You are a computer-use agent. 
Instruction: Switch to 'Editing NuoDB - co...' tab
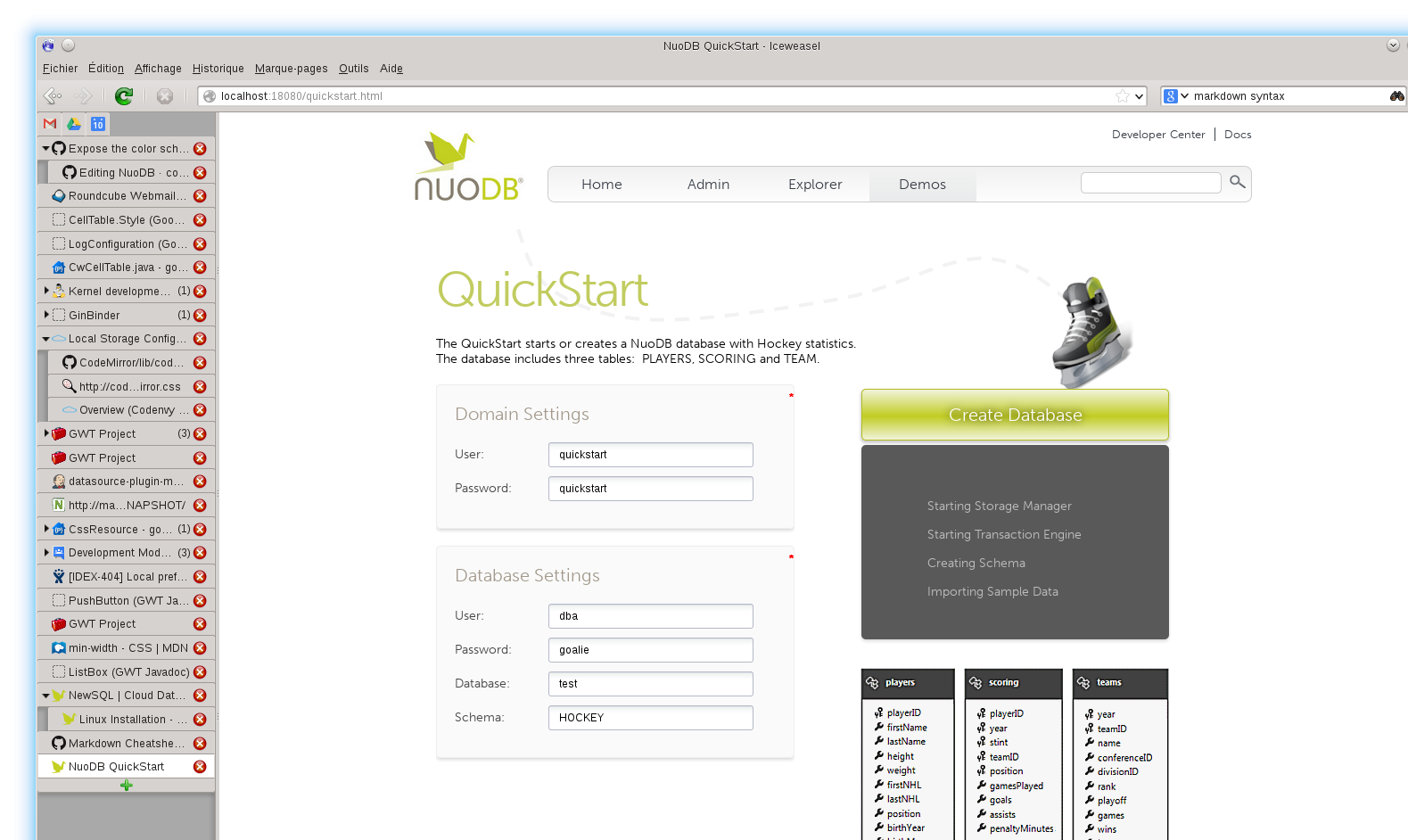click(x=131, y=173)
